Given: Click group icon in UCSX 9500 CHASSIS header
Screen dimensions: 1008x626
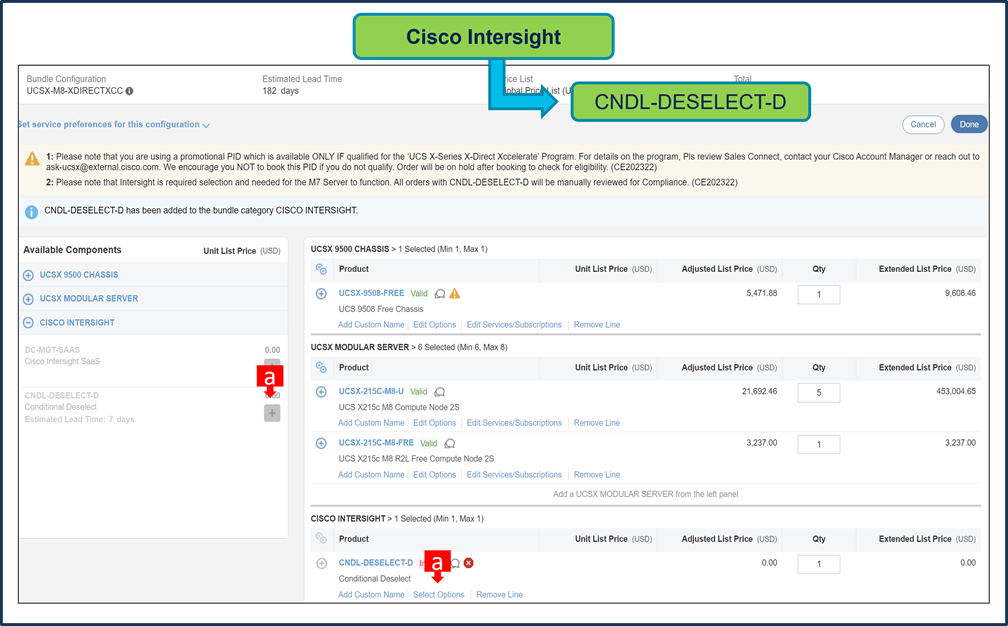Looking at the screenshot, I should coord(321,269).
